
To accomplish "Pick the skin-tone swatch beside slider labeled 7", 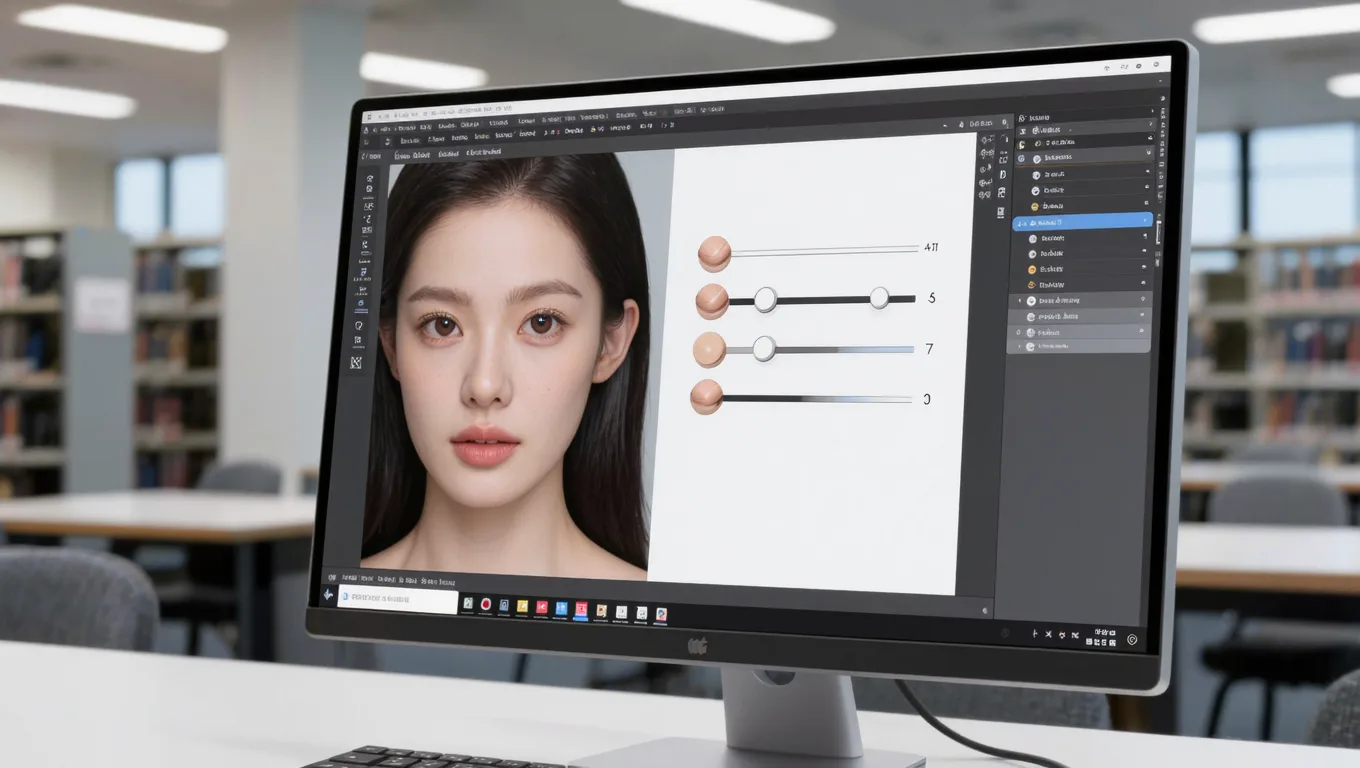I will pyautogui.click(x=709, y=349).
